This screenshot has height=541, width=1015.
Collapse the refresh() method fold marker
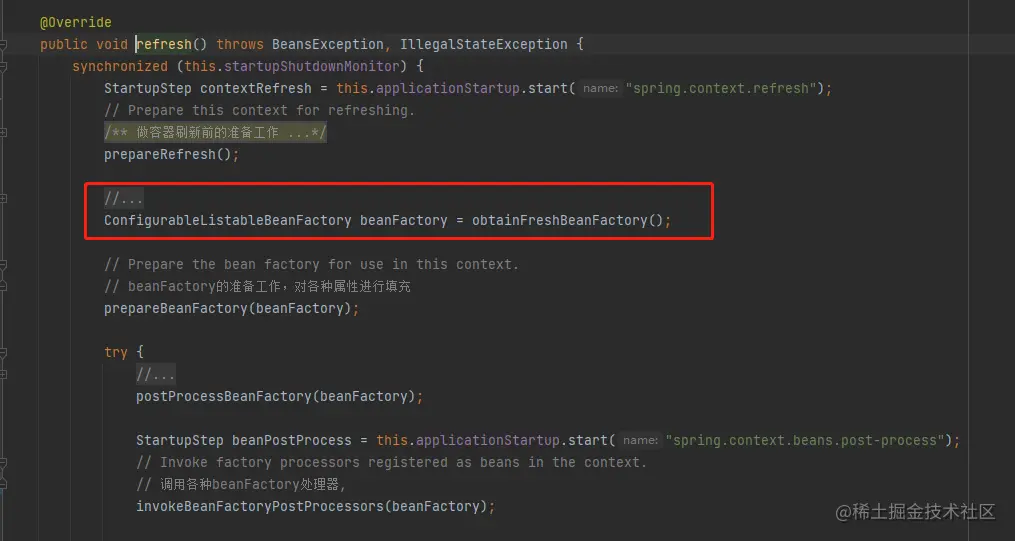click(3, 45)
